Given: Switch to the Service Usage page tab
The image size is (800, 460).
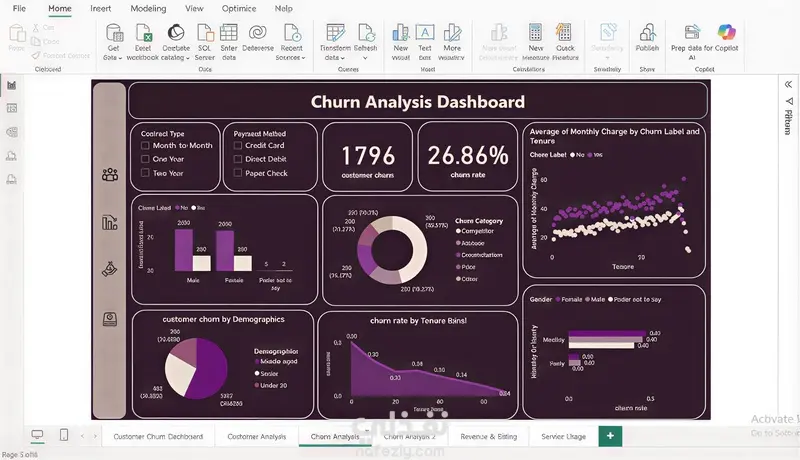Looking at the screenshot, I should pyautogui.click(x=563, y=437).
